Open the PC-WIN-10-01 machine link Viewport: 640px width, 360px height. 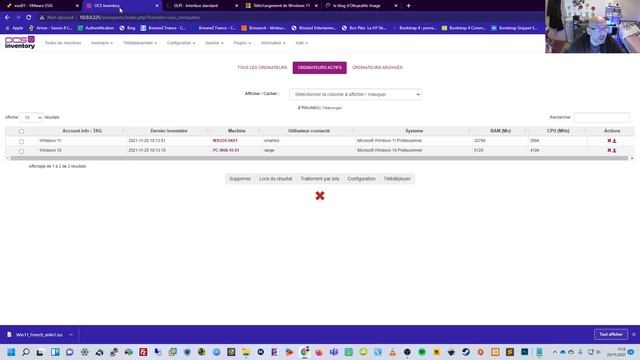tap(226, 150)
